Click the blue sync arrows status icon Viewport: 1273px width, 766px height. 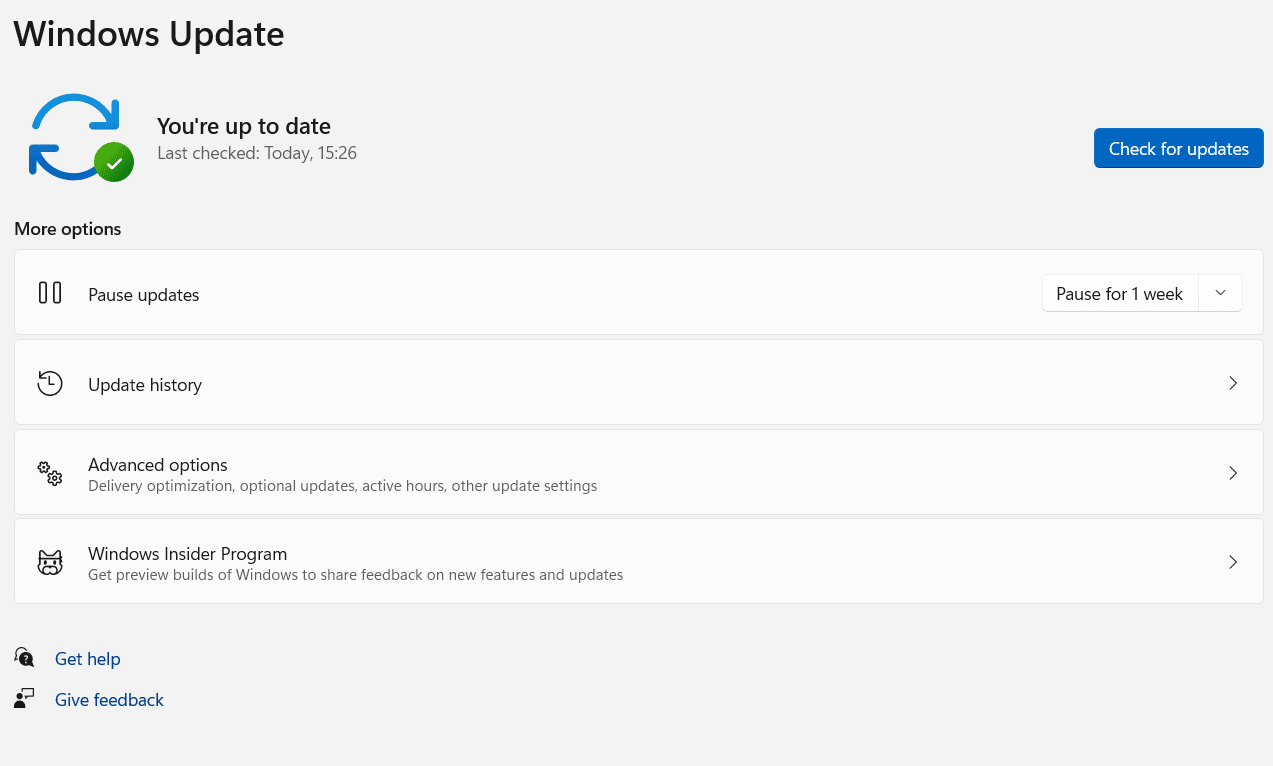pyautogui.click(x=80, y=137)
